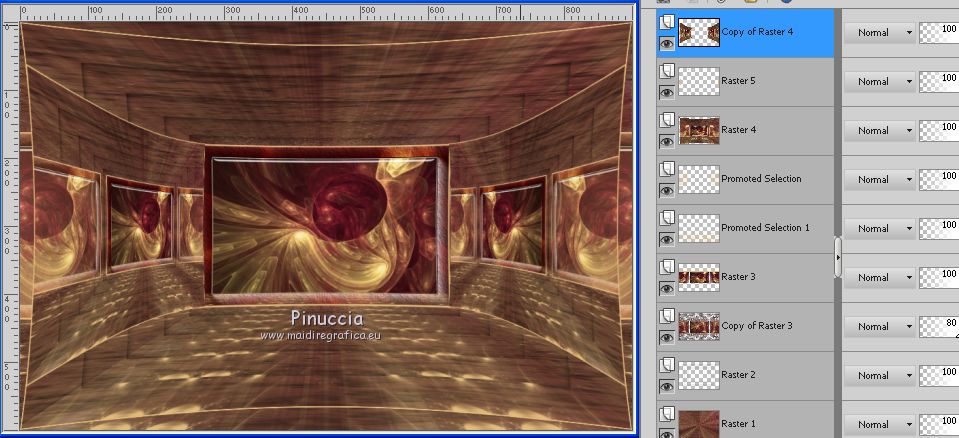Click the opacity slider for the Promoted Selection row
Image resolution: width=959 pixels, height=438 pixels.
tap(939, 179)
